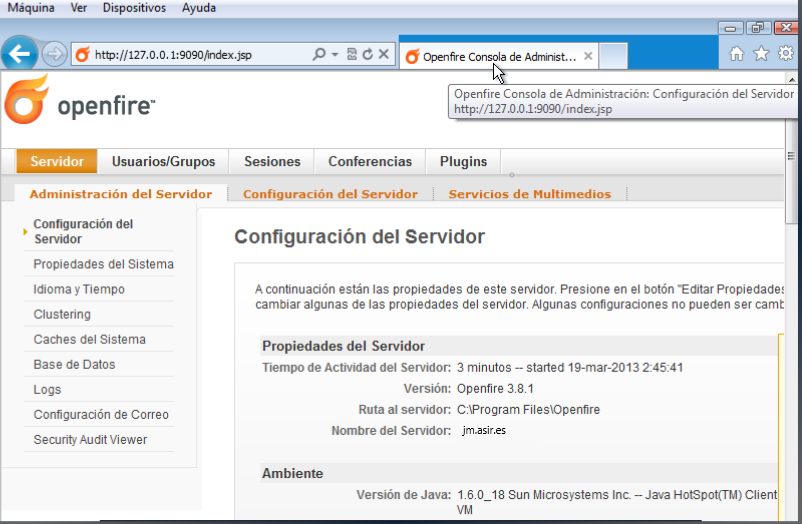Open Favorites with the star icon
The image size is (802, 524).
pos(761,54)
